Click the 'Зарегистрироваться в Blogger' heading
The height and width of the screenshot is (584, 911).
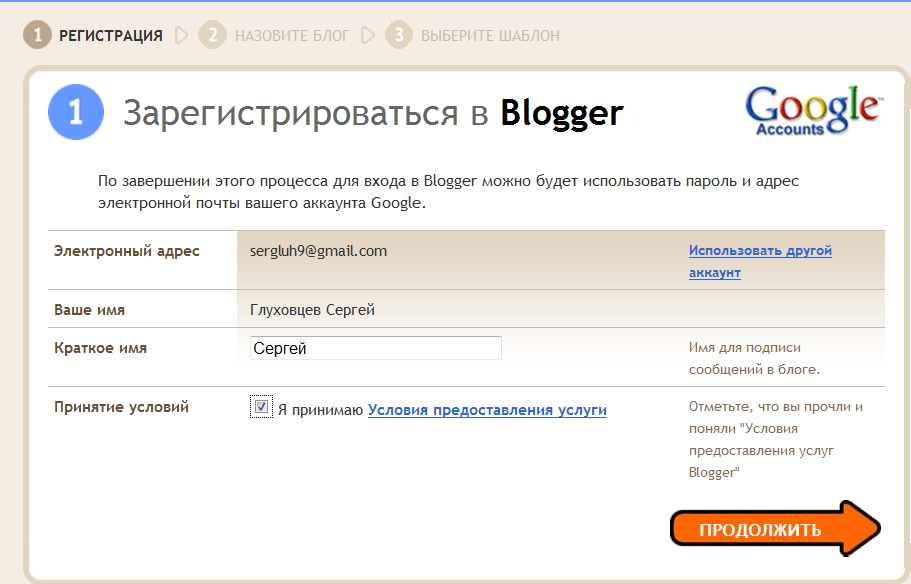[x=373, y=113]
